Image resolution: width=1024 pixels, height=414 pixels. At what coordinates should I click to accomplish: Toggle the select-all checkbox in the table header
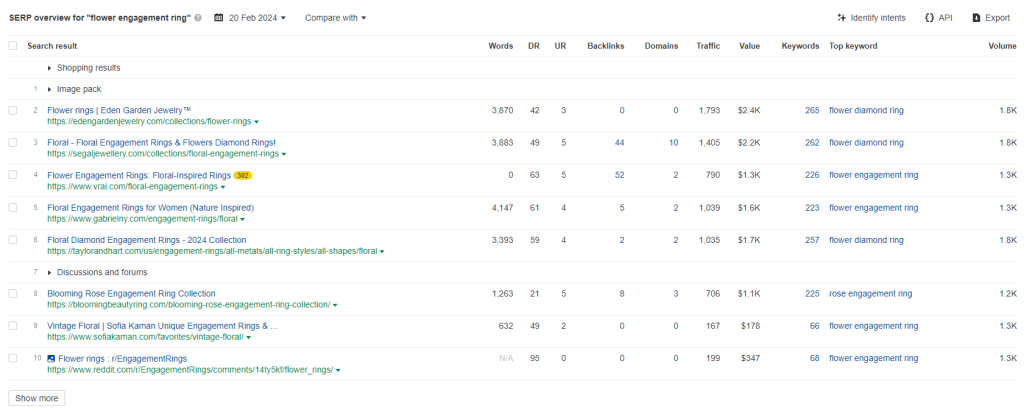click(x=13, y=46)
